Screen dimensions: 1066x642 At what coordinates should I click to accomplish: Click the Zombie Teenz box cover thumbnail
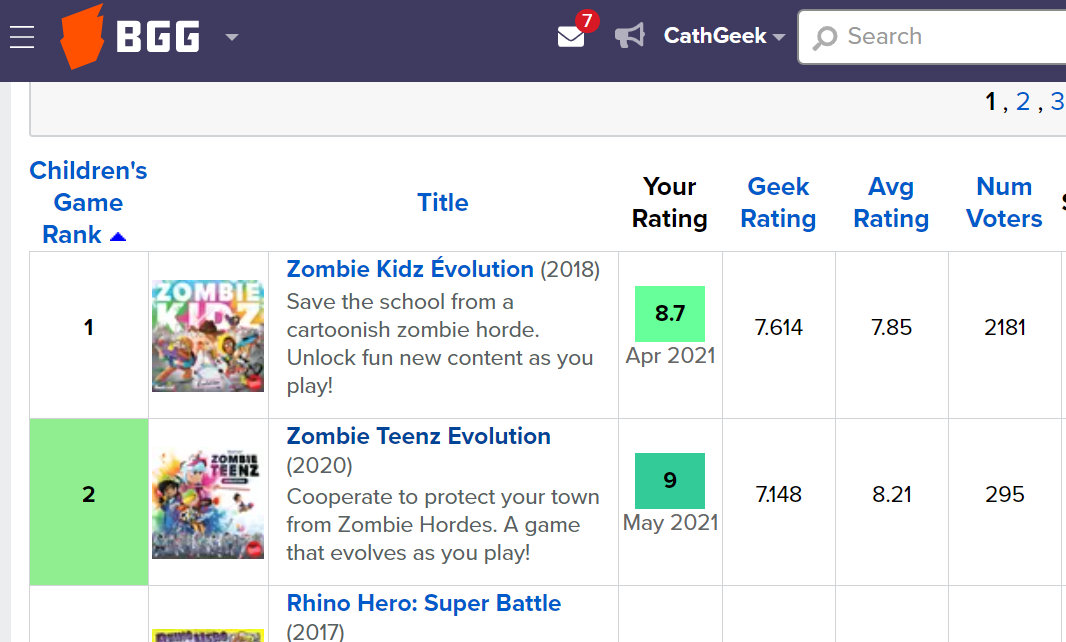[208, 502]
